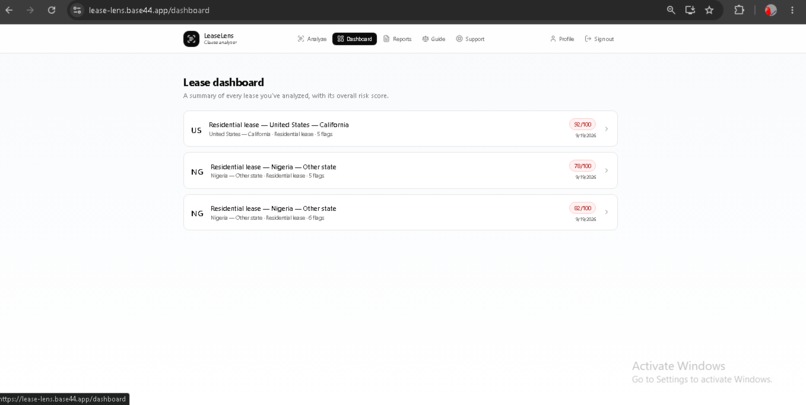Click the 92/100 risk score badge

pos(582,124)
